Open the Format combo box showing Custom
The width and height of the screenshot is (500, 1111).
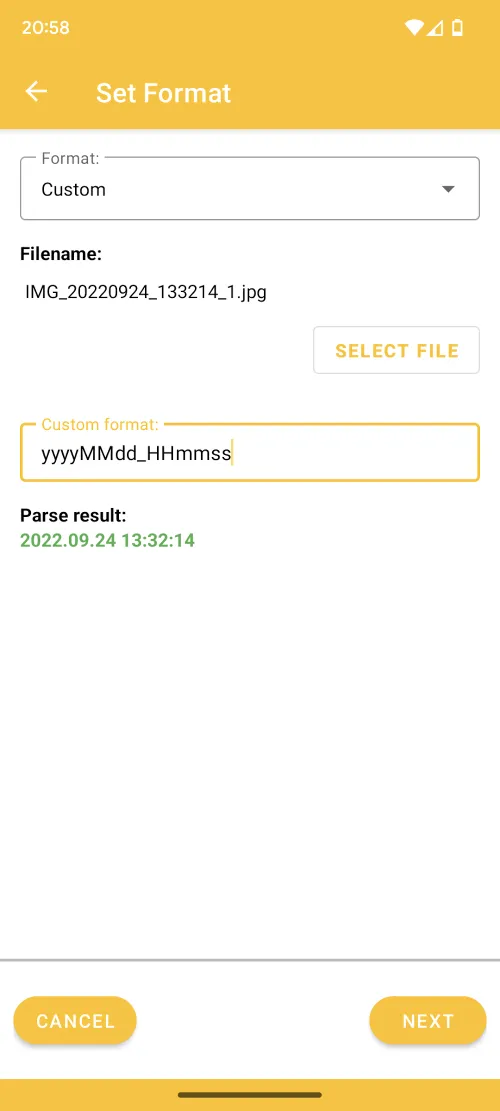[x=250, y=188]
